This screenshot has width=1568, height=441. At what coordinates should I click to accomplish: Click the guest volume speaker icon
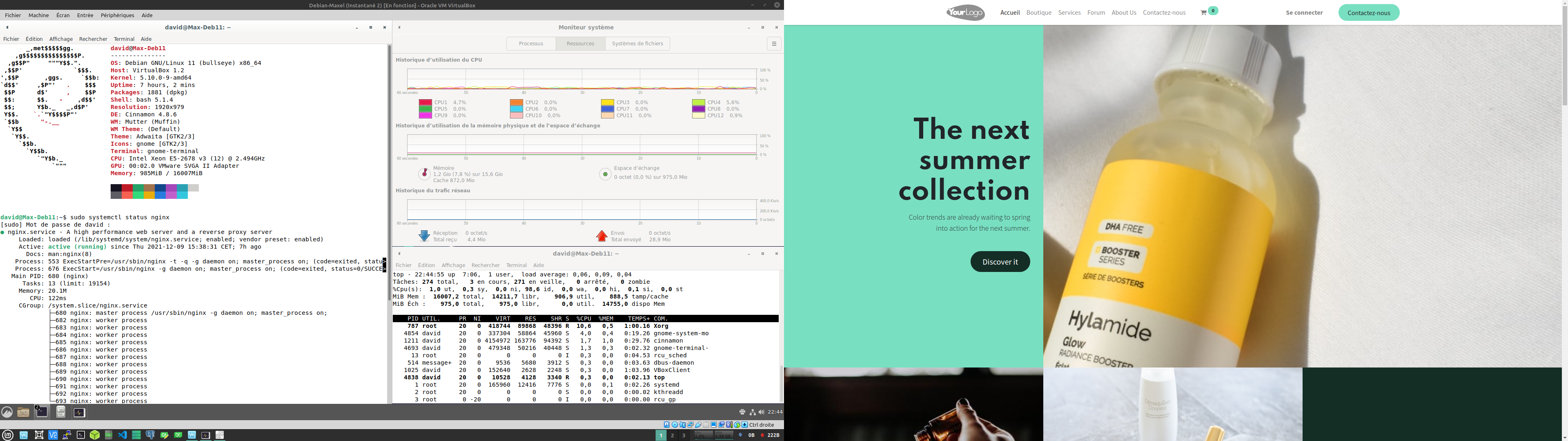761,412
